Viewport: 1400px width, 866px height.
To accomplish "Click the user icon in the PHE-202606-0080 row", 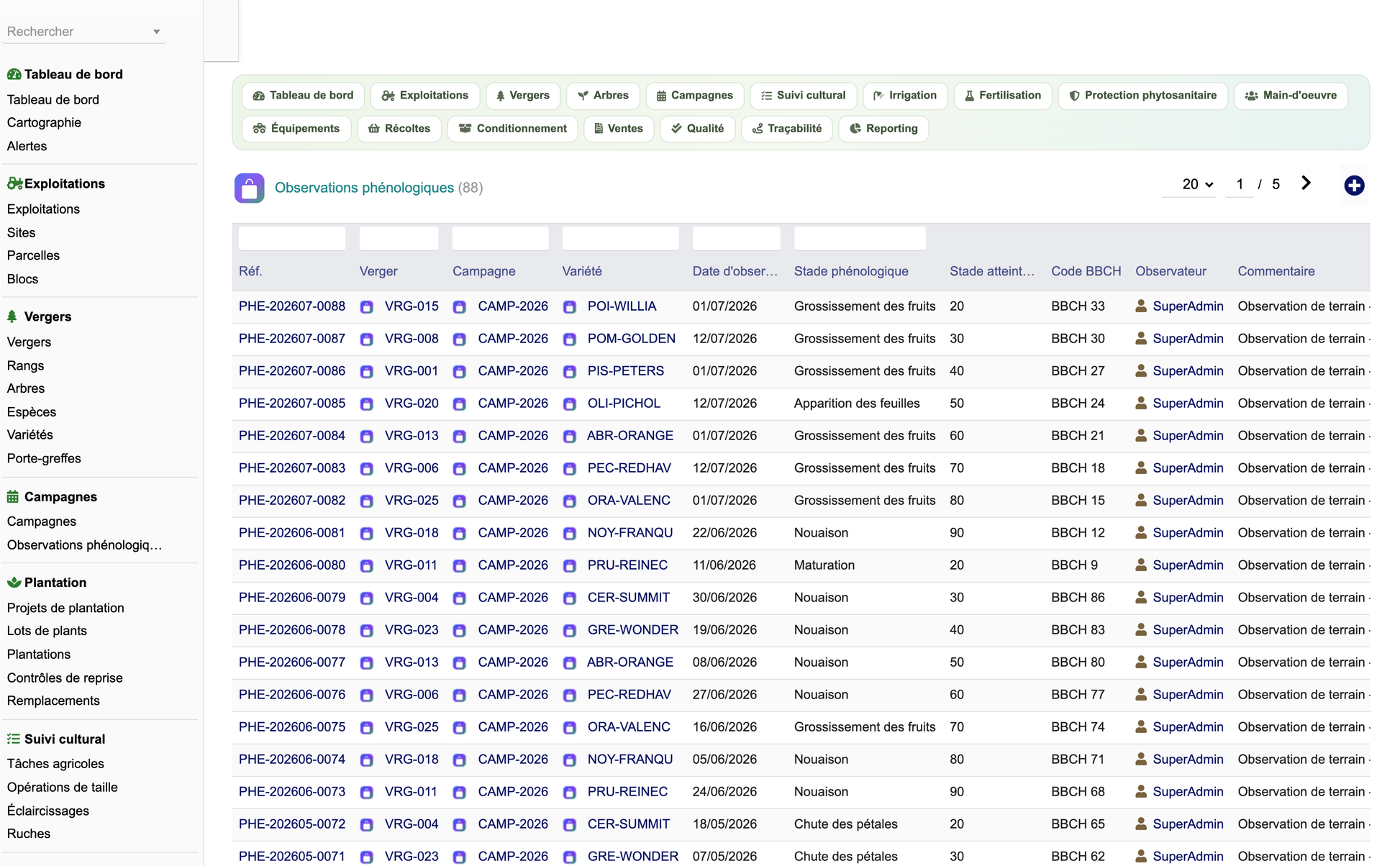I will 1141,565.
